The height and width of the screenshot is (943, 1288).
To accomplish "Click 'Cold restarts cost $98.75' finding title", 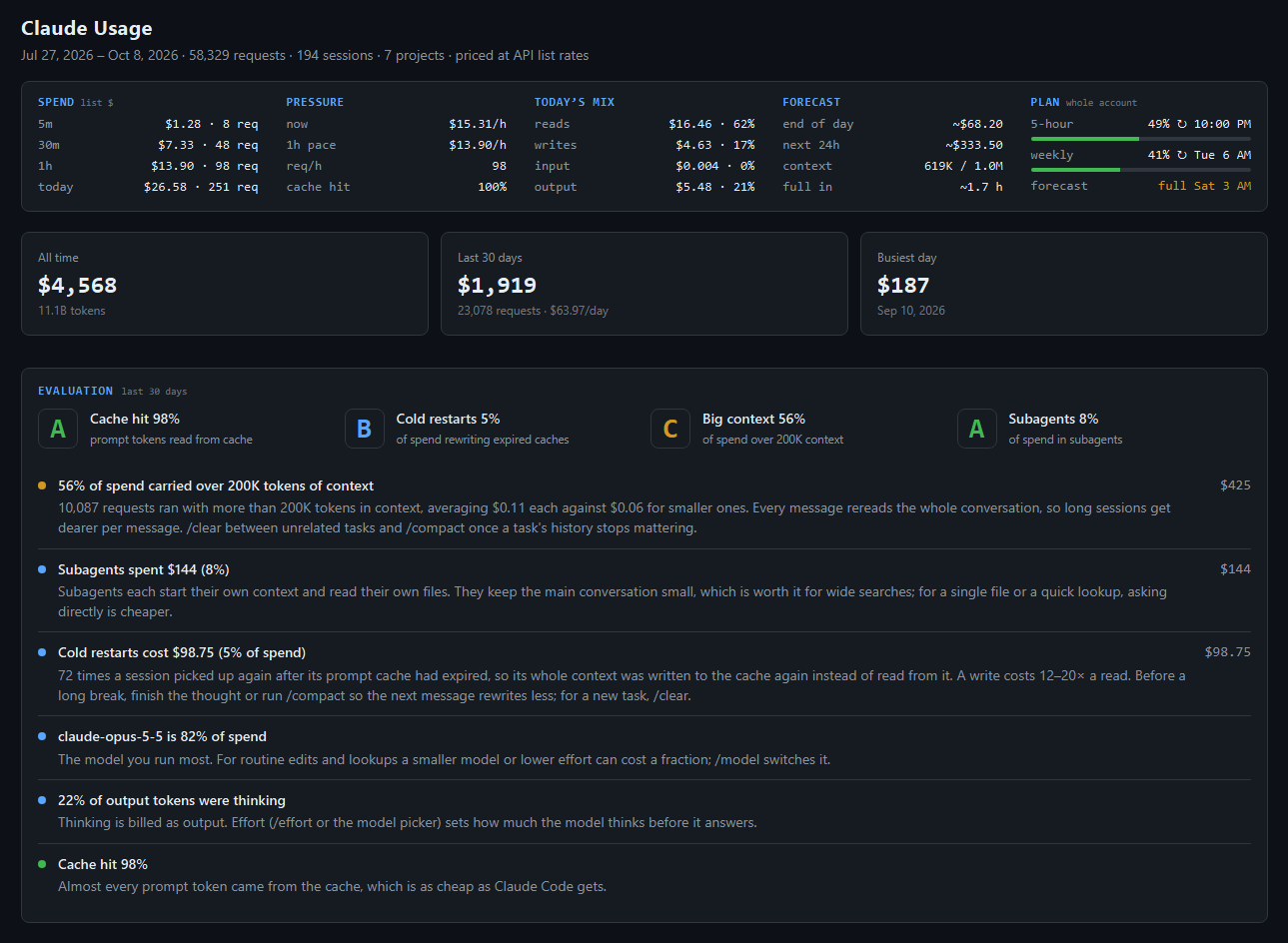I will tap(182, 652).
